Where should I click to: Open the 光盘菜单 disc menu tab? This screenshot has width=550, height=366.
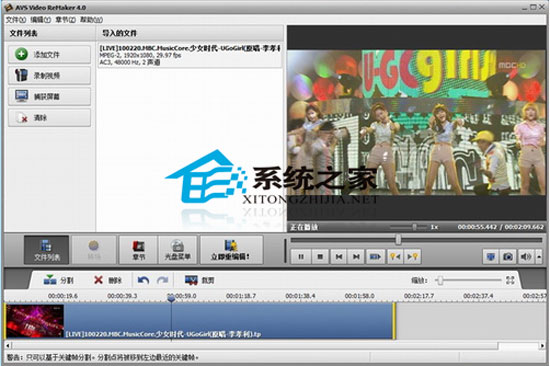click(177, 250)
